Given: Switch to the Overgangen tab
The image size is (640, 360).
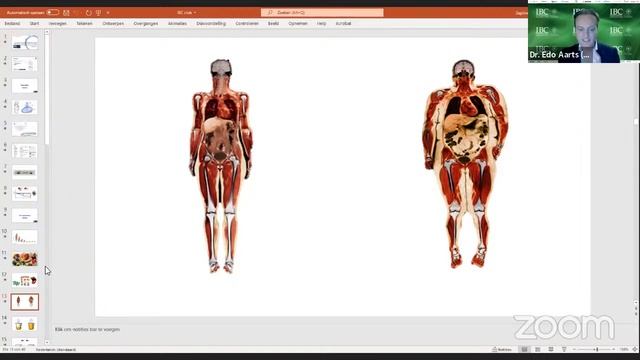Looking at the screenshot, I should click(x=146, y=24).
